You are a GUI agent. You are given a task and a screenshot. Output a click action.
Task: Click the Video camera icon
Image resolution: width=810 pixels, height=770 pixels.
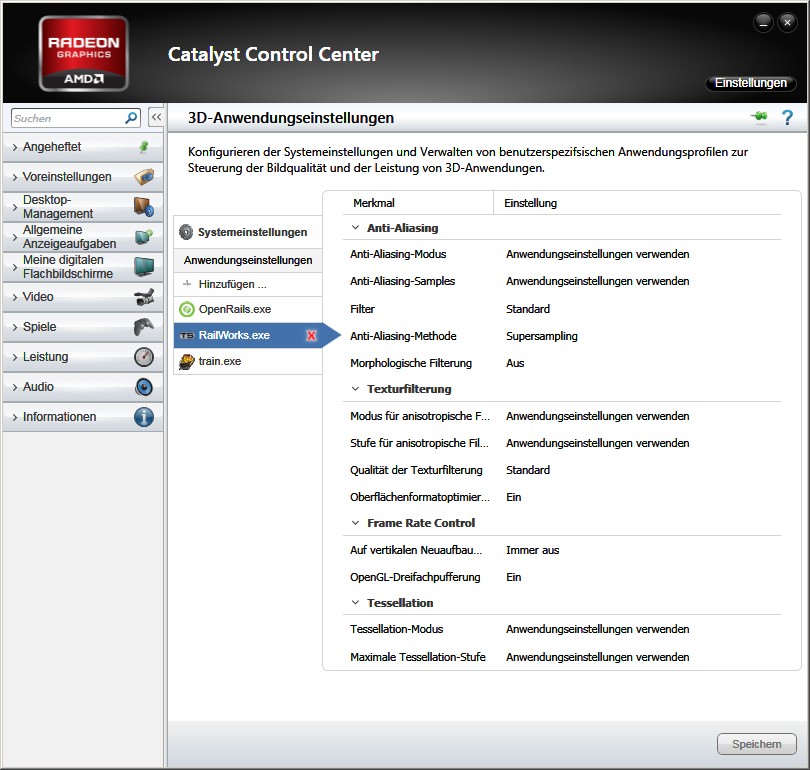click(144, 297)
